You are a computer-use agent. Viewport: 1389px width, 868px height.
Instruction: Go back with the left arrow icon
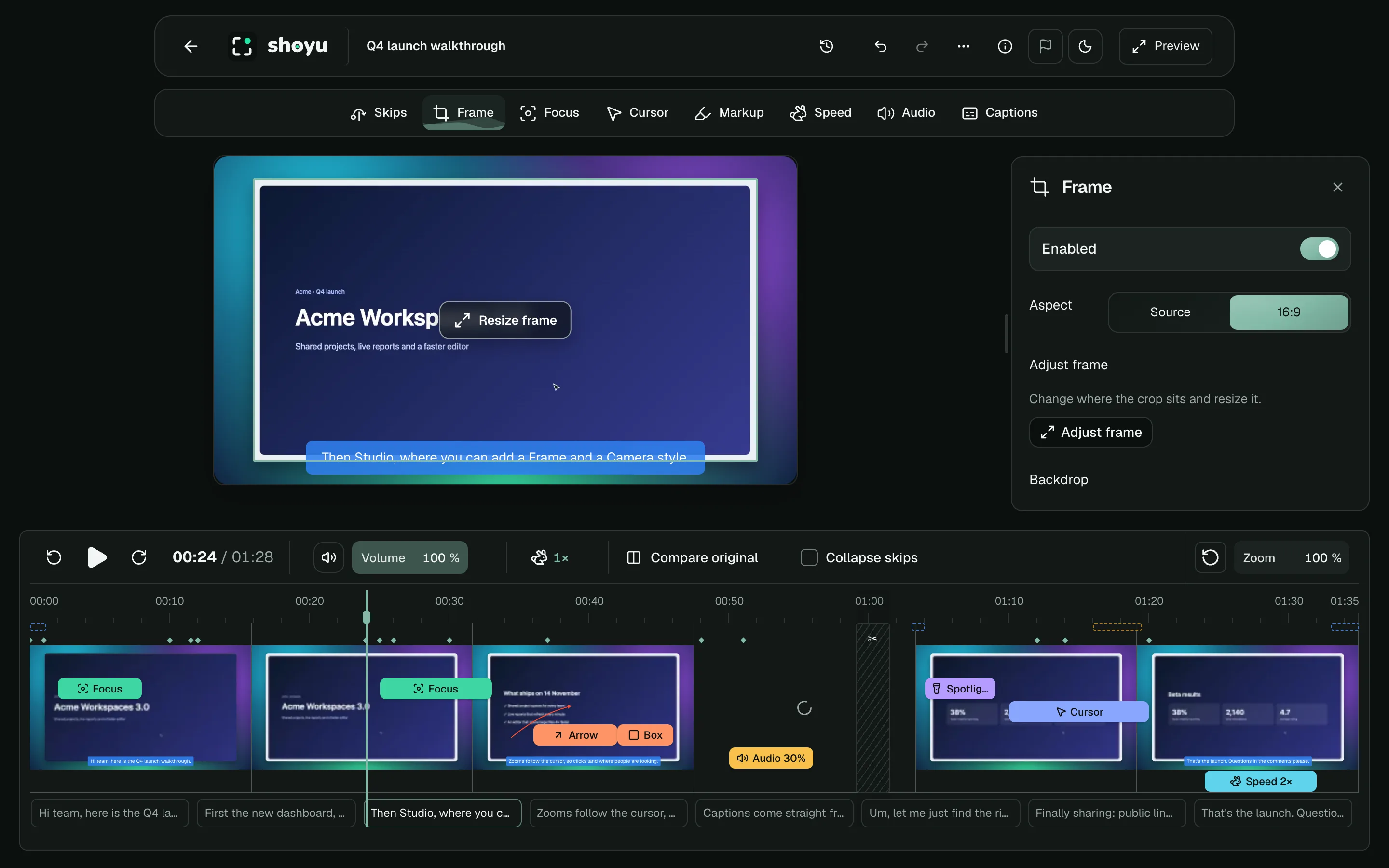click(191, 46)
